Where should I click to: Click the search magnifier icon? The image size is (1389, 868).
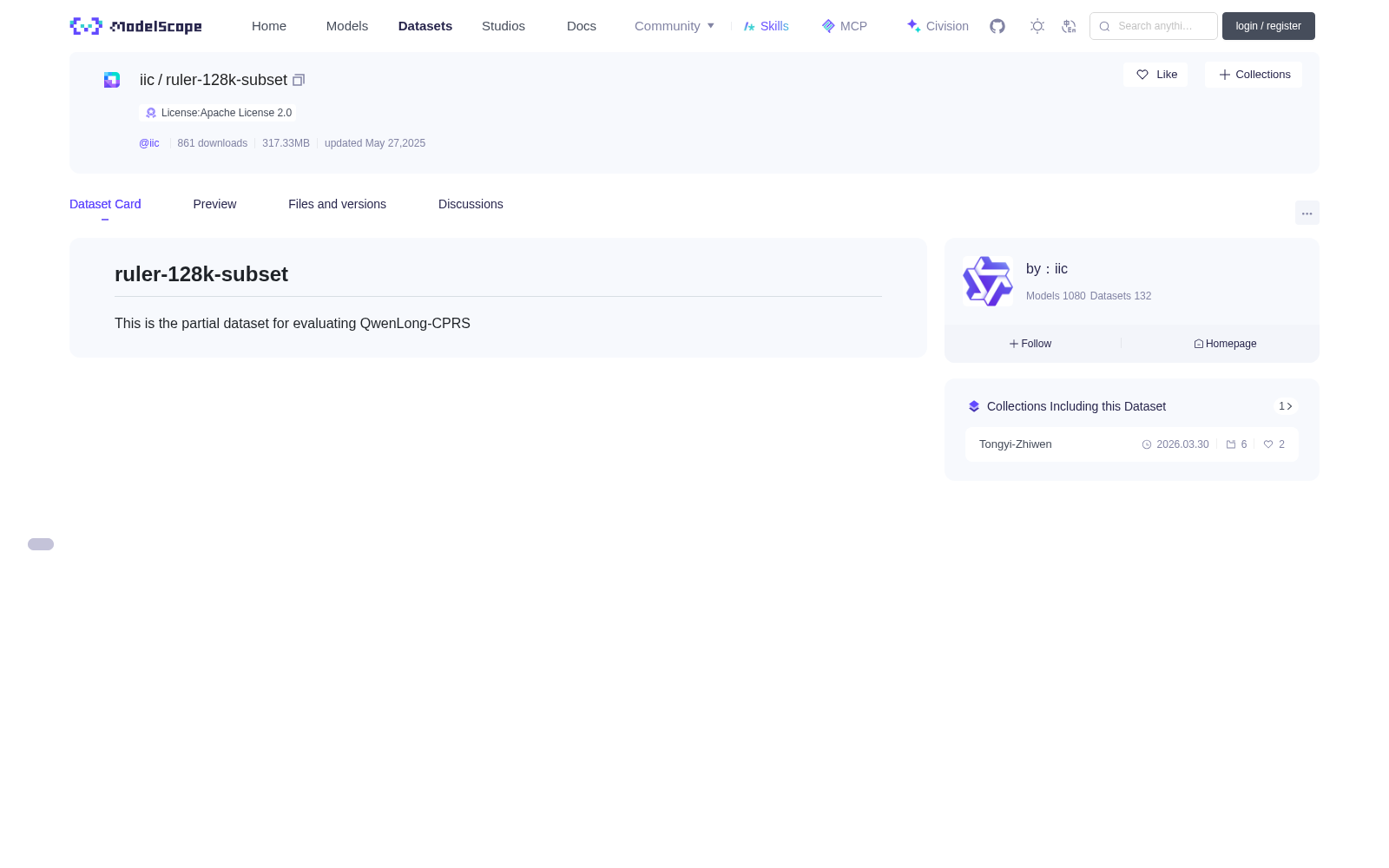(x=1104, y=26)
